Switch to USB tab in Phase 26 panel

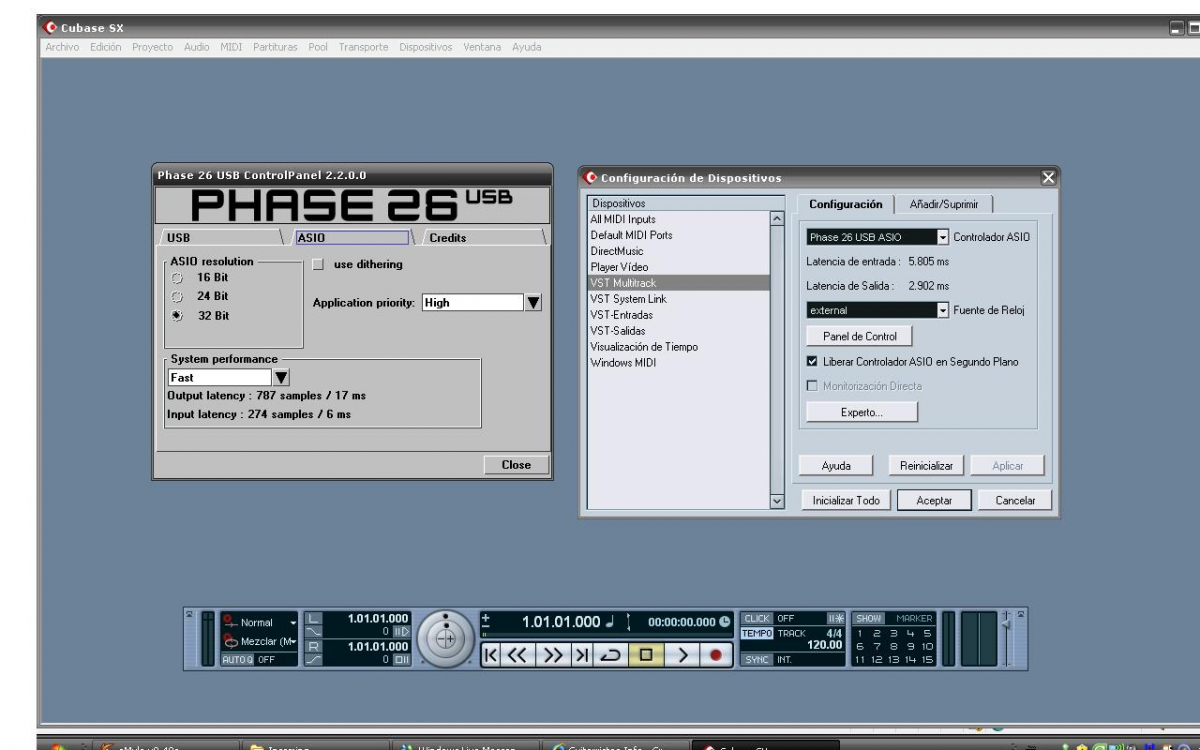[220, 237]
